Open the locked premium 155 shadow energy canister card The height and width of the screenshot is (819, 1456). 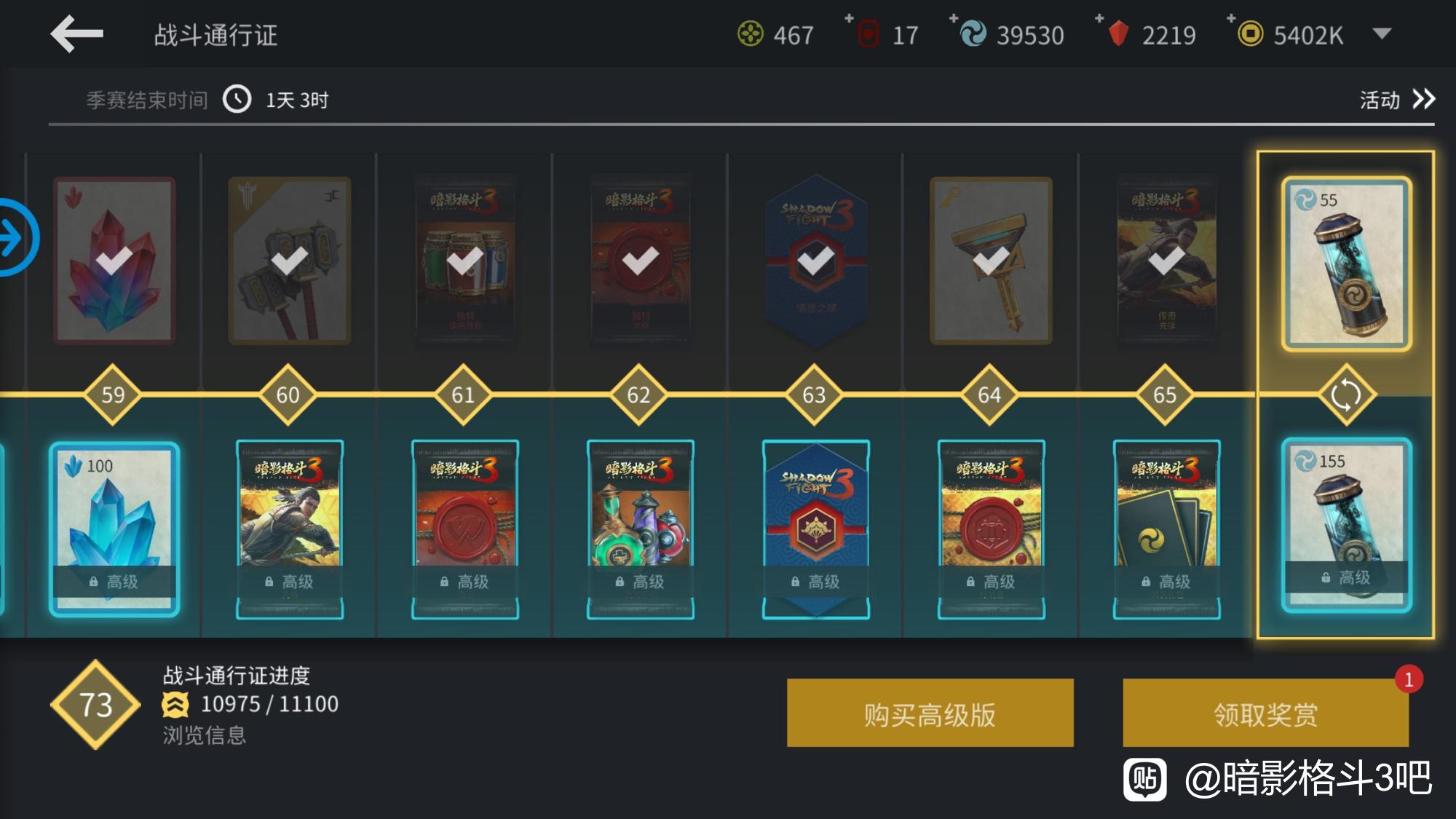[x=1346, y=525]
